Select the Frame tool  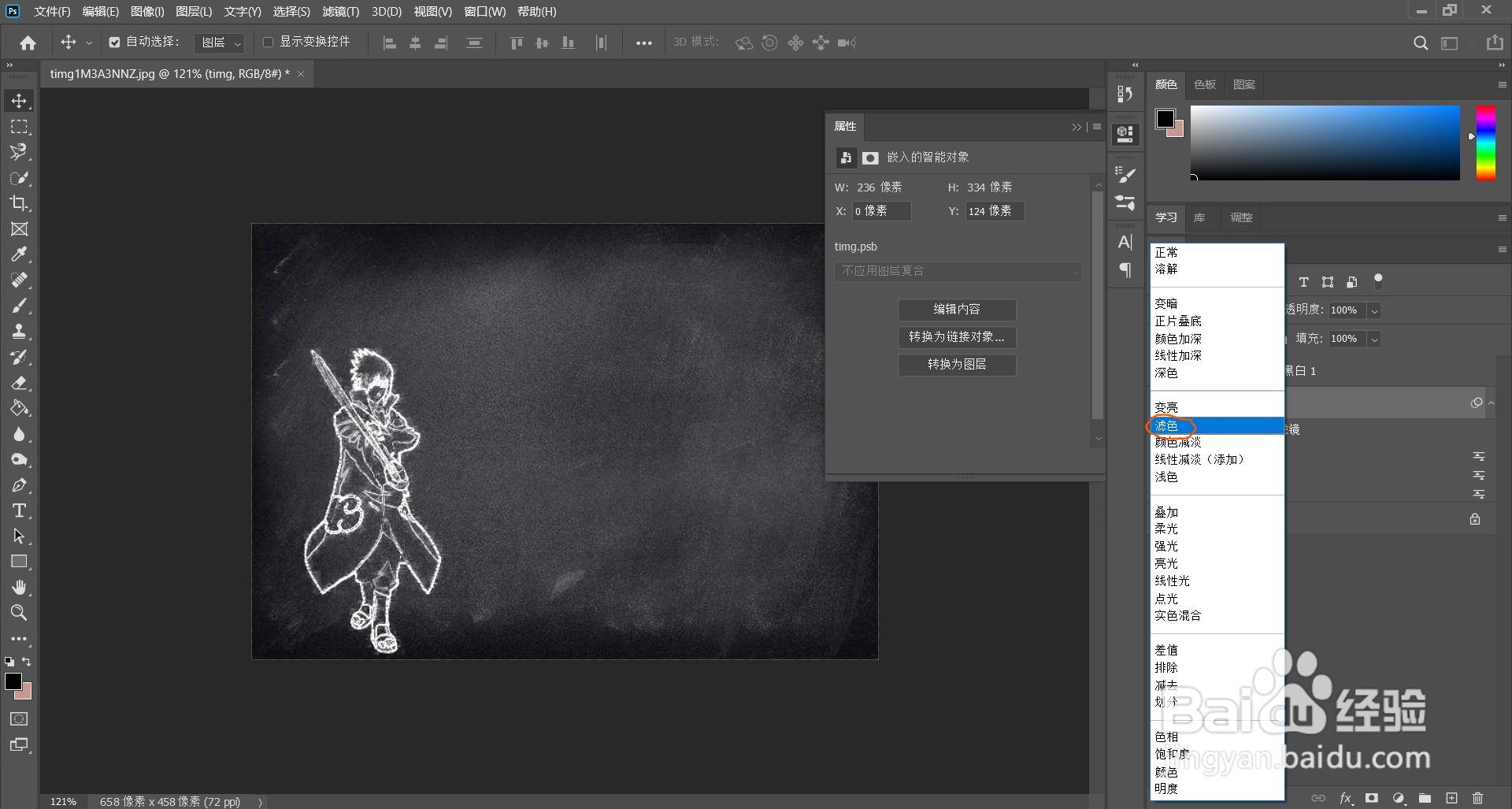(x=19, y=229)
